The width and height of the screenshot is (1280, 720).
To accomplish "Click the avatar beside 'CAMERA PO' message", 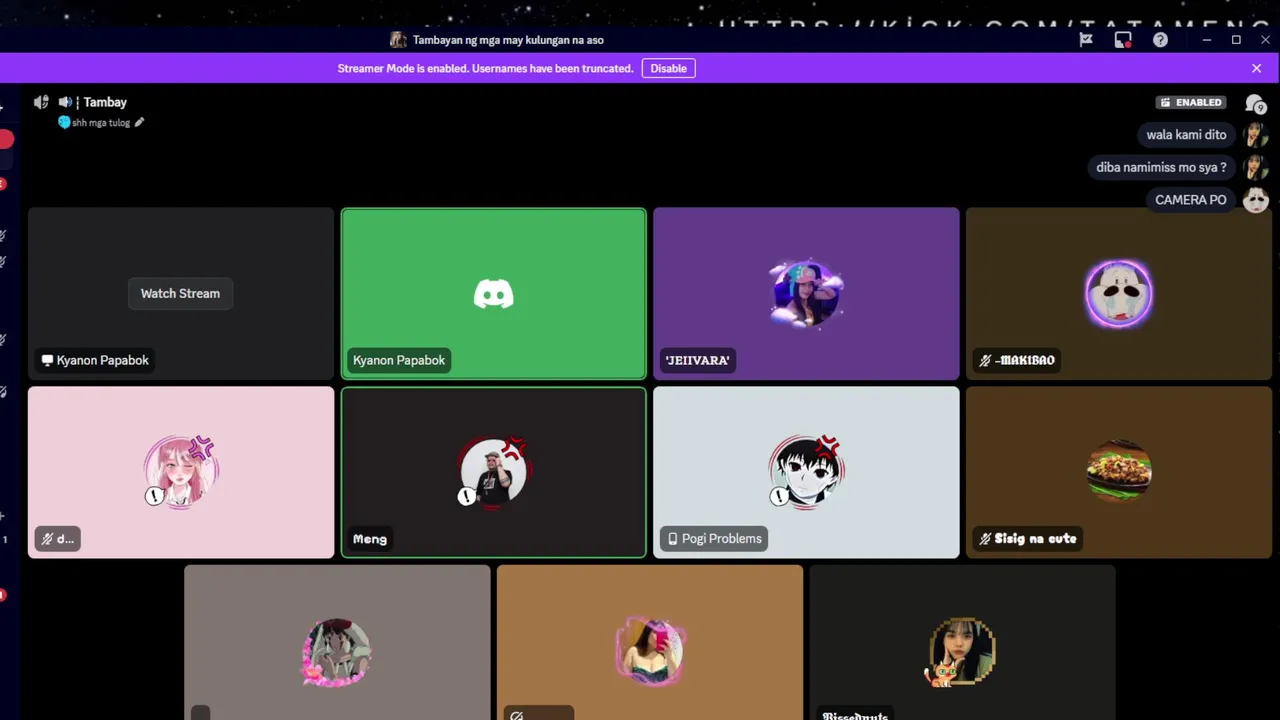I will point(1256,199).
